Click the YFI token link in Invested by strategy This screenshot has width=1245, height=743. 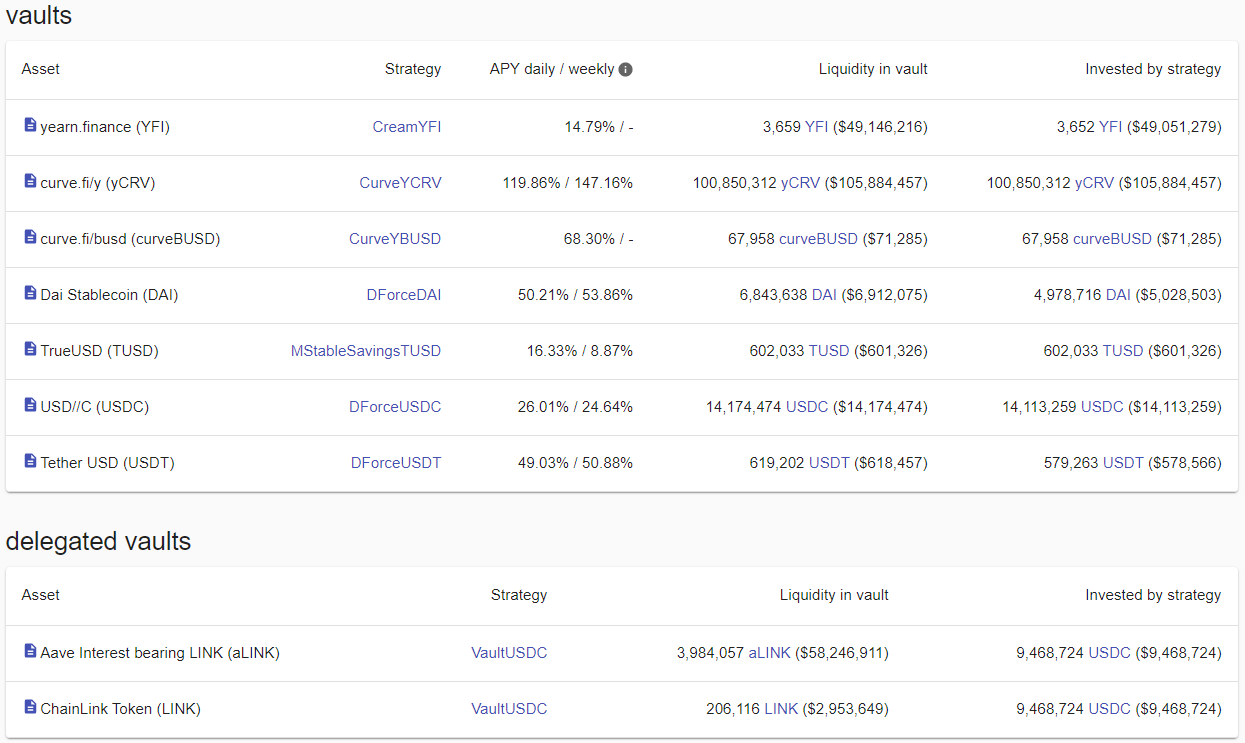pyautogui.click(x=1111, y=127)
